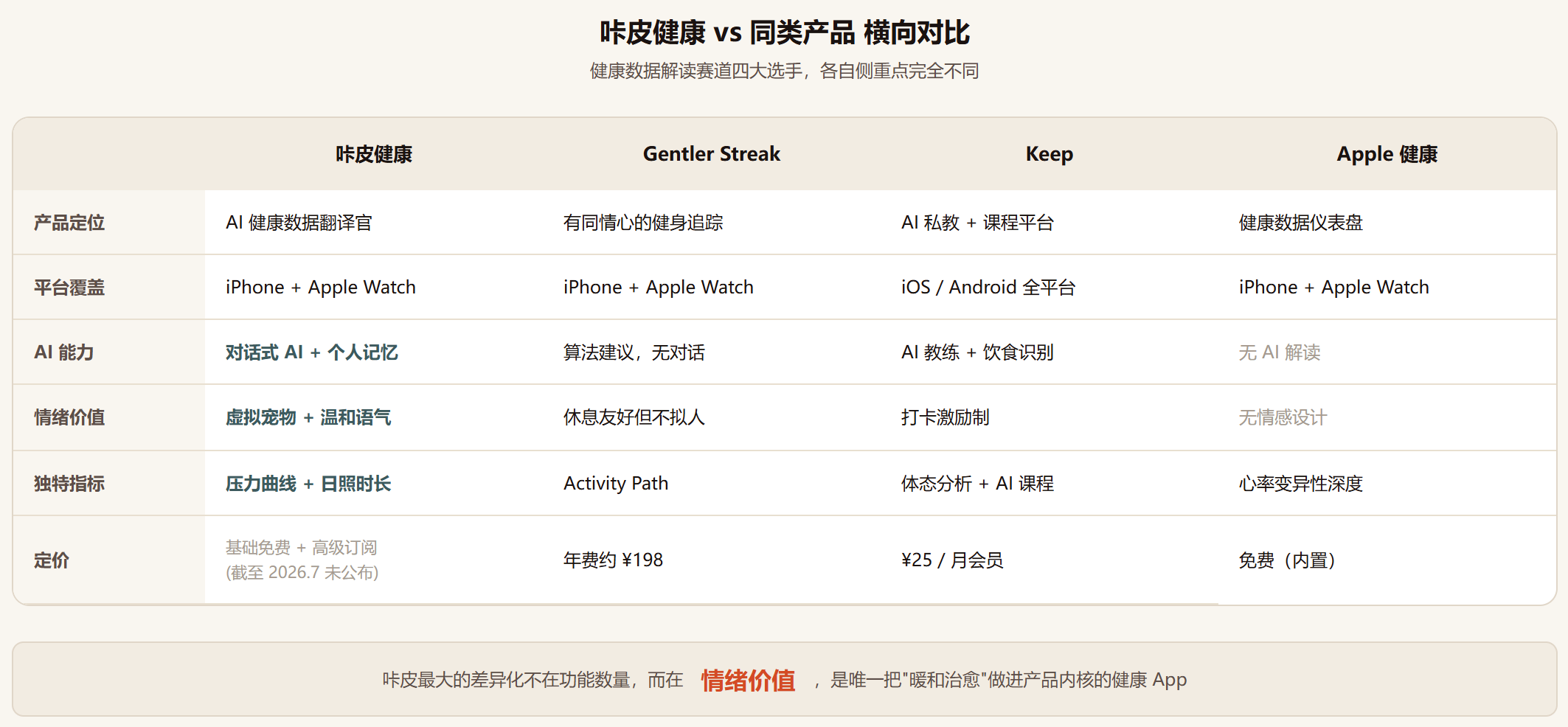
Task: Select the cell "打卡激励制"
Action: [x=945, y=417]
